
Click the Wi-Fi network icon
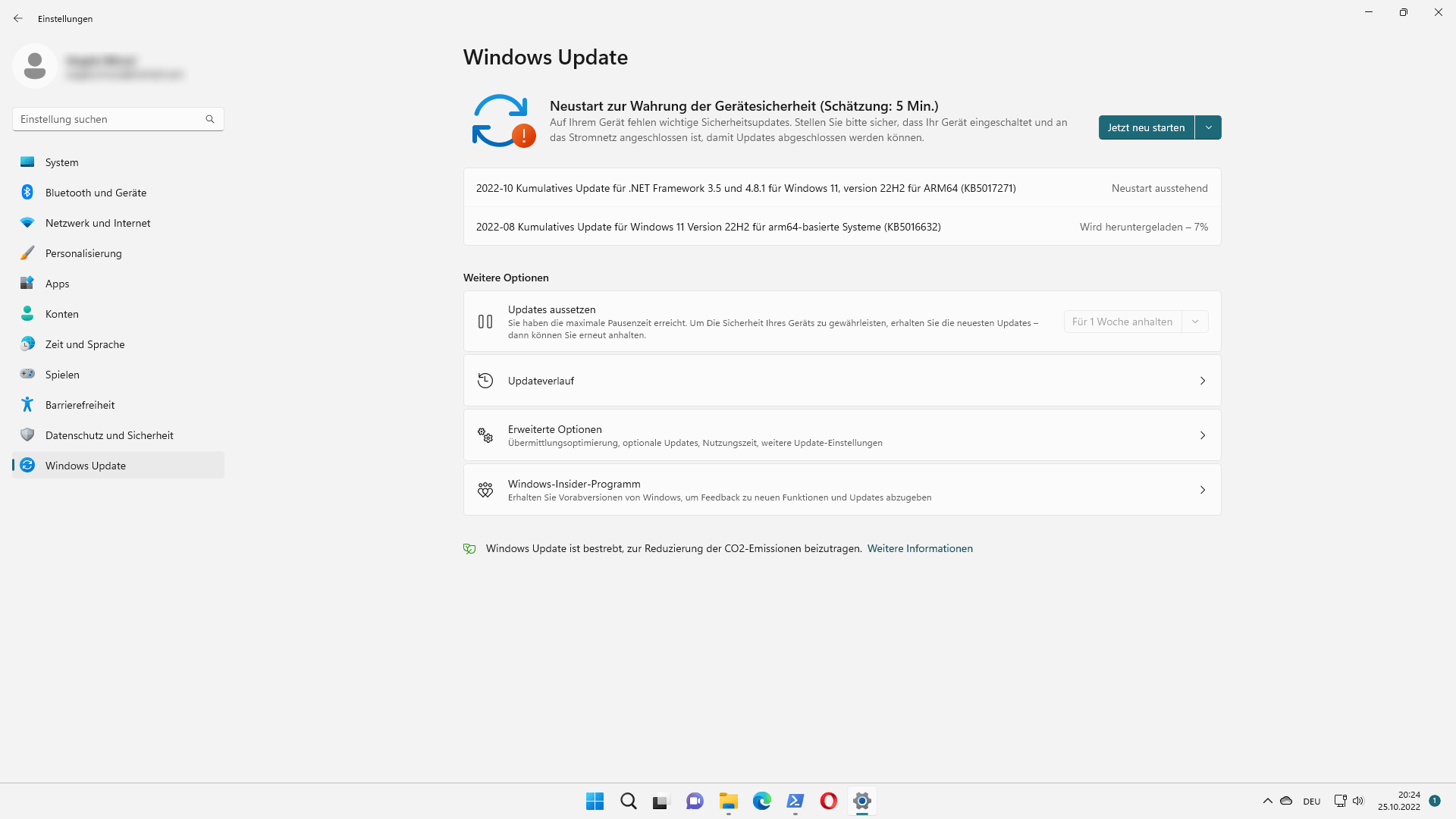[27, 222]
